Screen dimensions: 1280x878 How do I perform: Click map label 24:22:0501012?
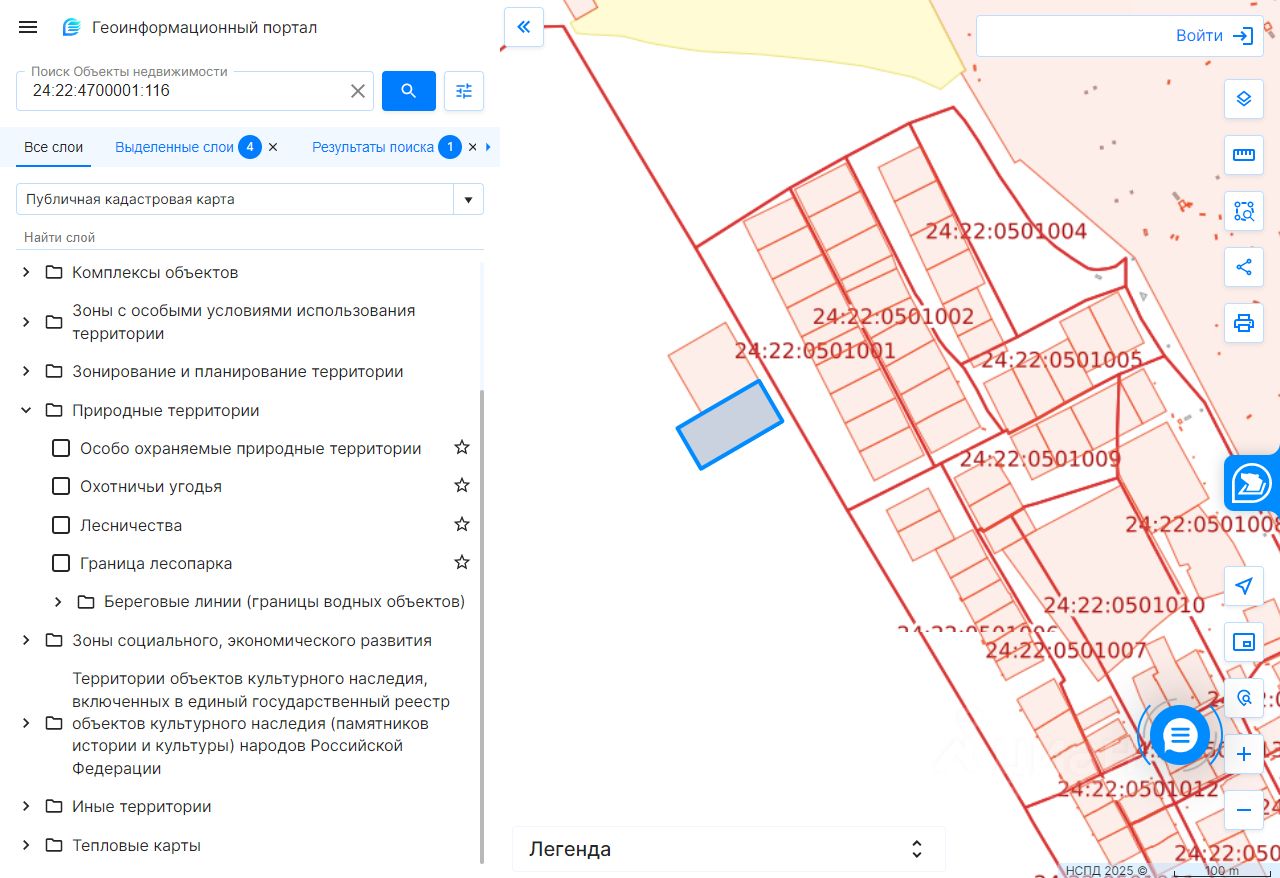[x=1138, y=789]
